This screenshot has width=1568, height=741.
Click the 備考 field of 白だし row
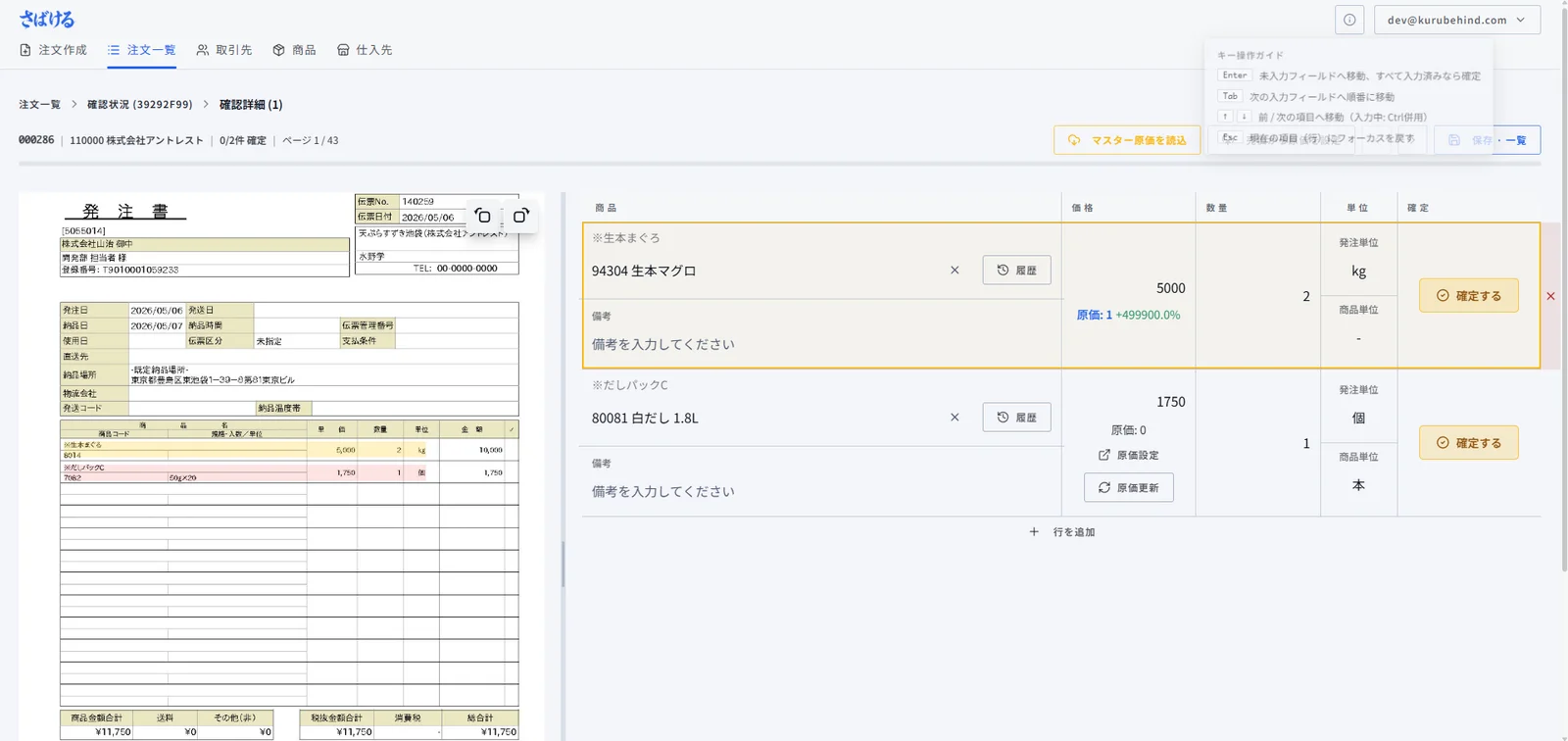click(x=821, y=491)
